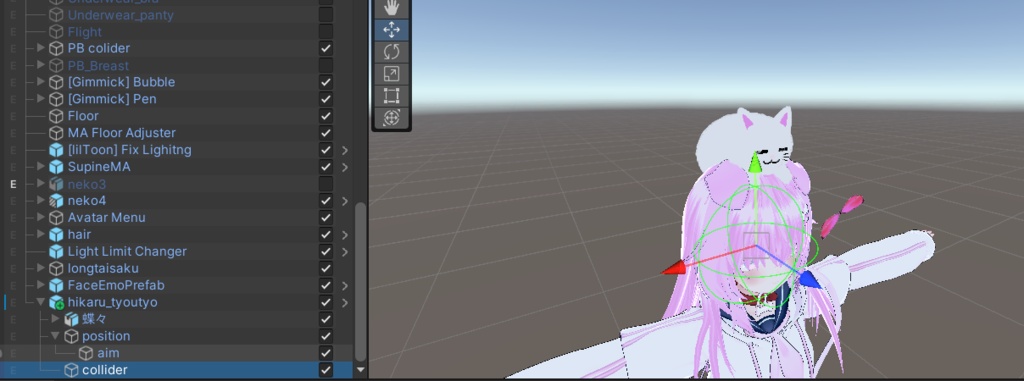Toggle the longtaisaku checkbox
This screenshot has width=1024, height=381.
(x=325, y=269)
